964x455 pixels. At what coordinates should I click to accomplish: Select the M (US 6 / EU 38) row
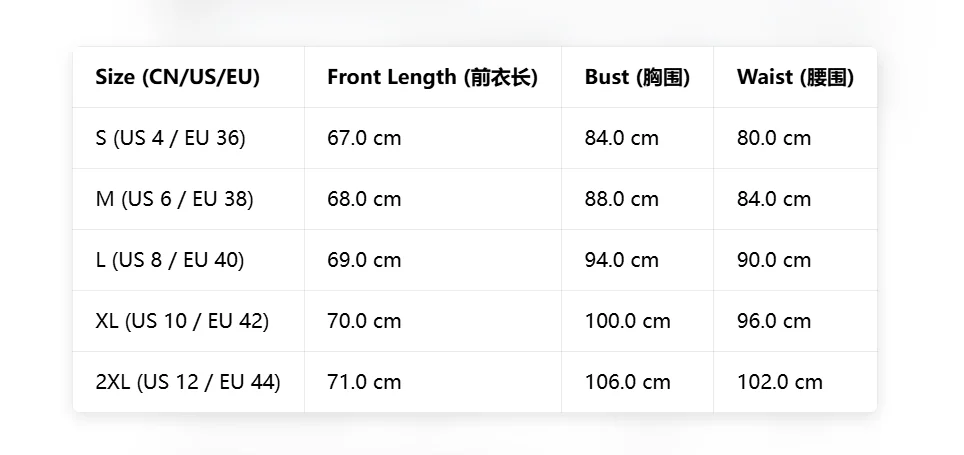coord(475,199)
